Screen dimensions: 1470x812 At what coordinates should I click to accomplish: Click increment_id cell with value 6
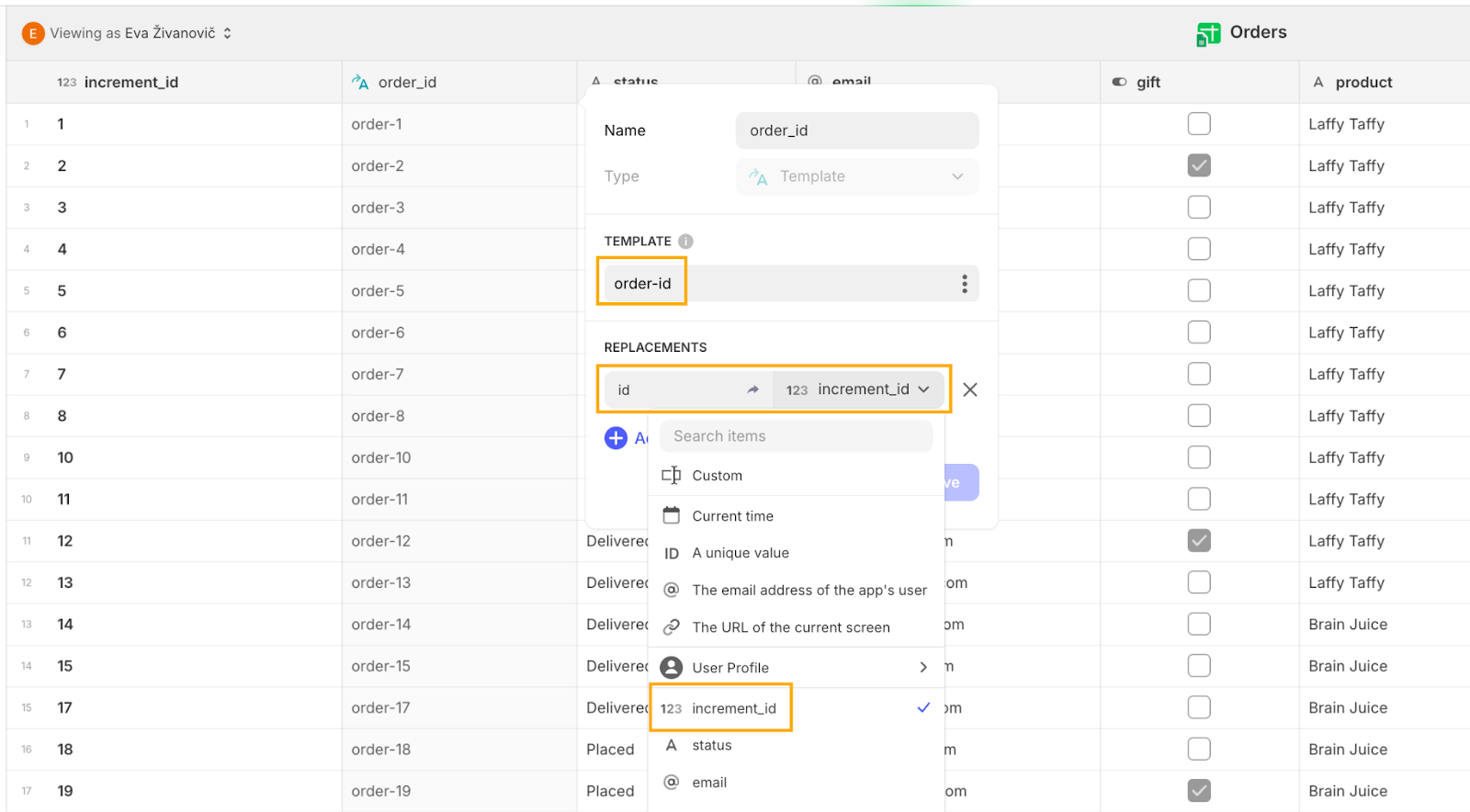174,333
